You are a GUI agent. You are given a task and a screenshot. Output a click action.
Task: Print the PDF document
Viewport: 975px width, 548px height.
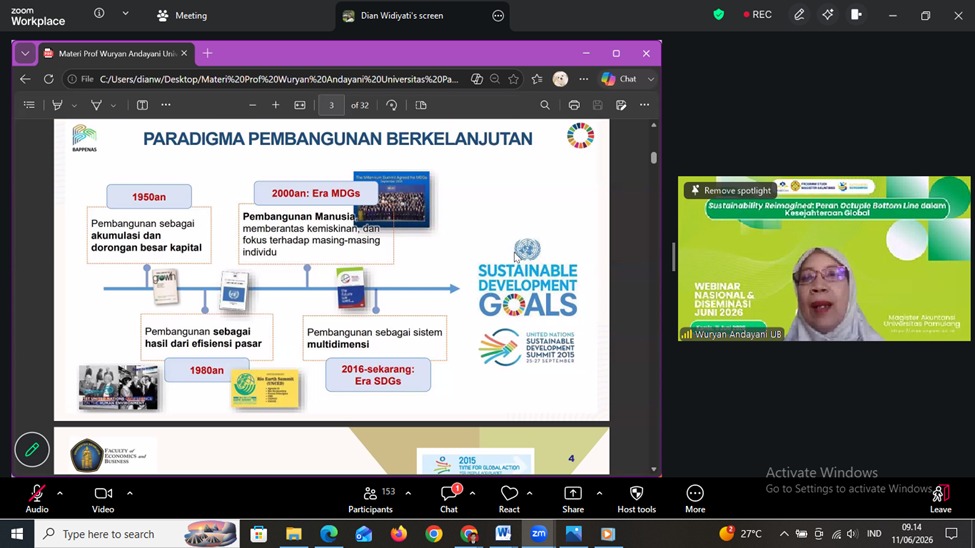(574, 105)
